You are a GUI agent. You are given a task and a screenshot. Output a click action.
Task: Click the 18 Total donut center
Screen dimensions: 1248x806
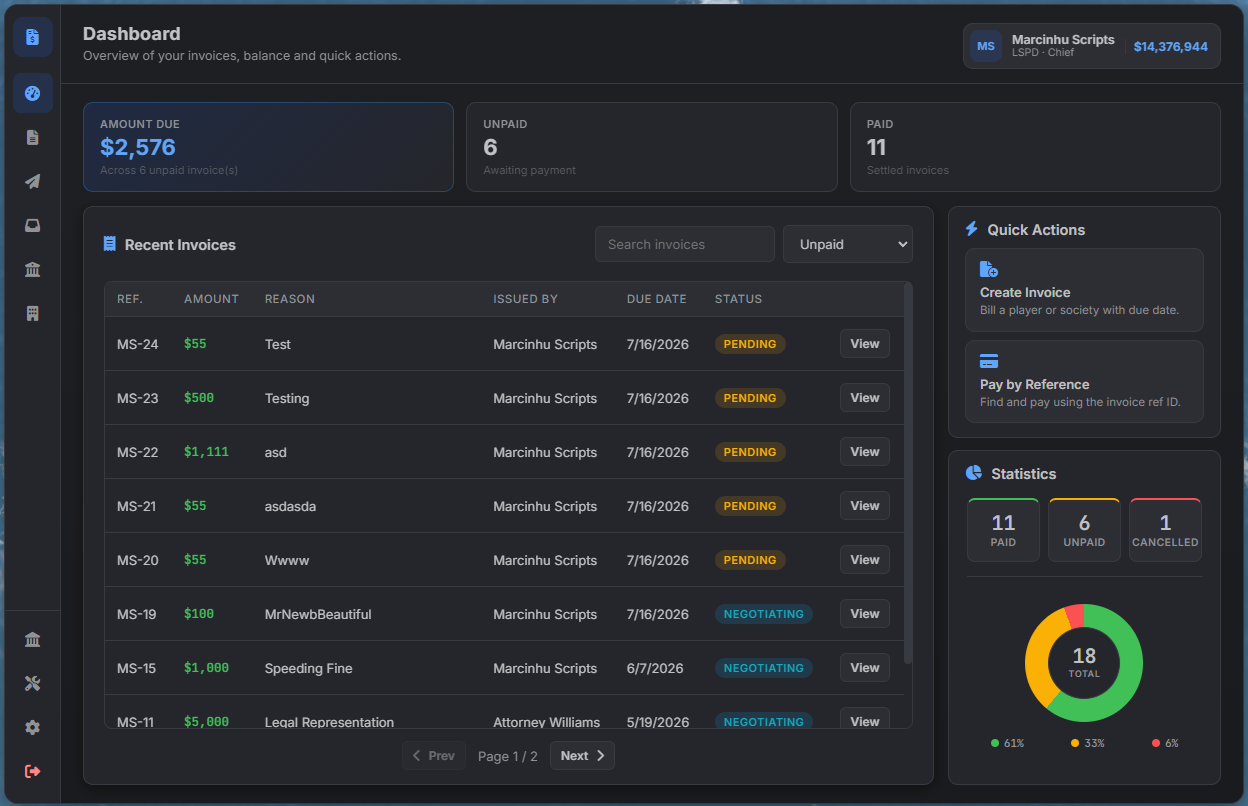coord(1084,662)
